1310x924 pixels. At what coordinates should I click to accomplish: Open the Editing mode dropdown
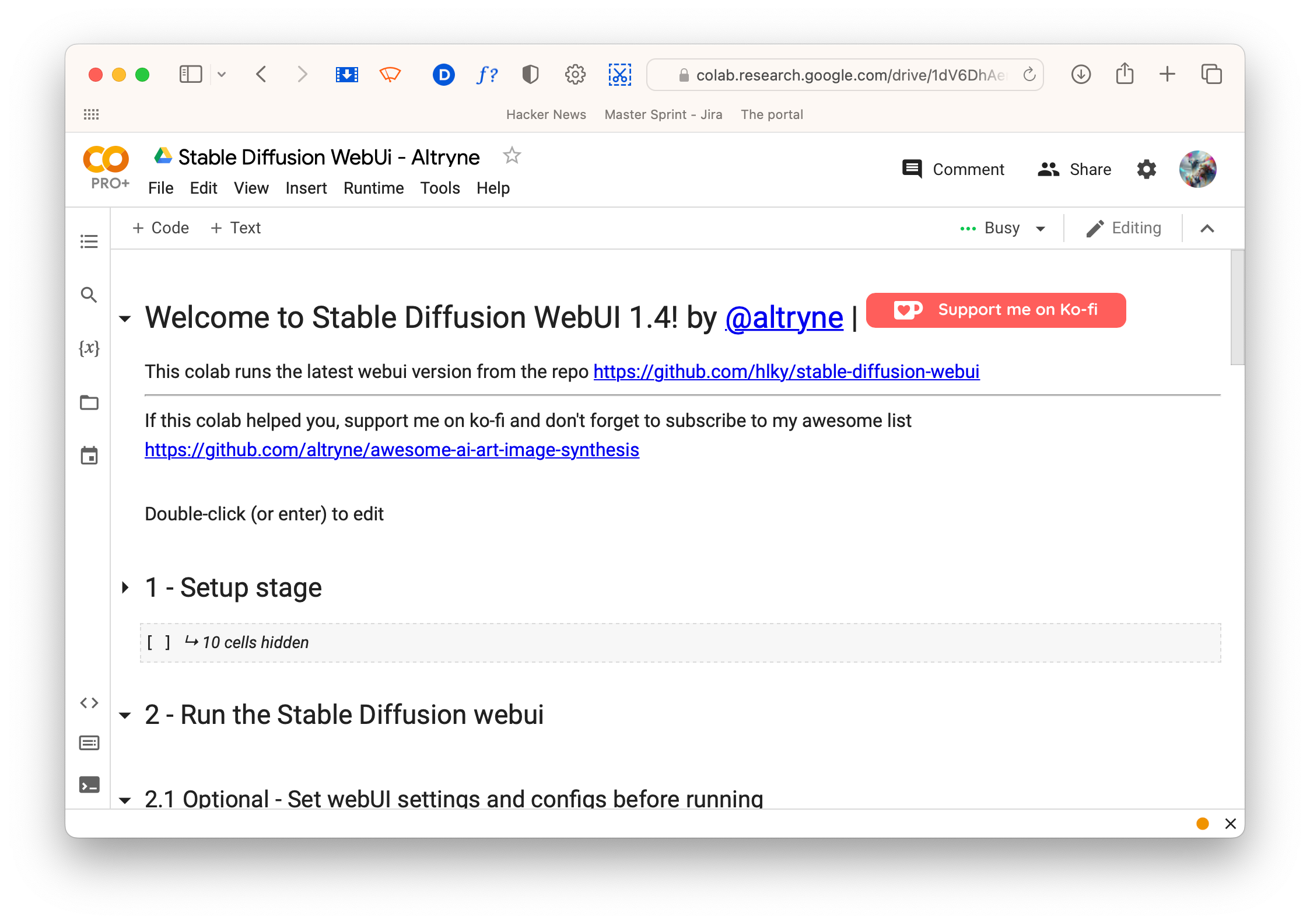(1124, 228)
